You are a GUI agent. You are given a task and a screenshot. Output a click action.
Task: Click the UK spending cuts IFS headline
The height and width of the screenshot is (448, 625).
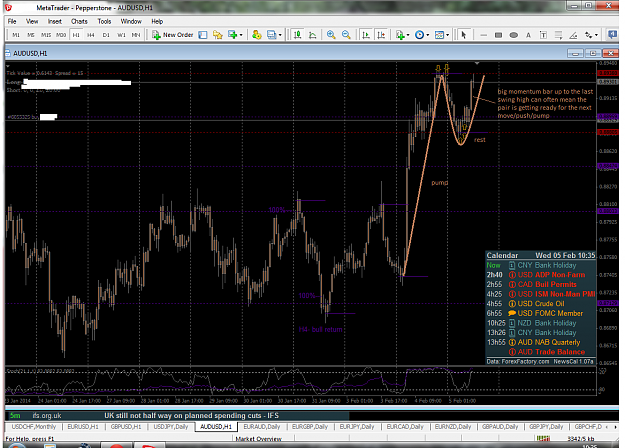191,416
